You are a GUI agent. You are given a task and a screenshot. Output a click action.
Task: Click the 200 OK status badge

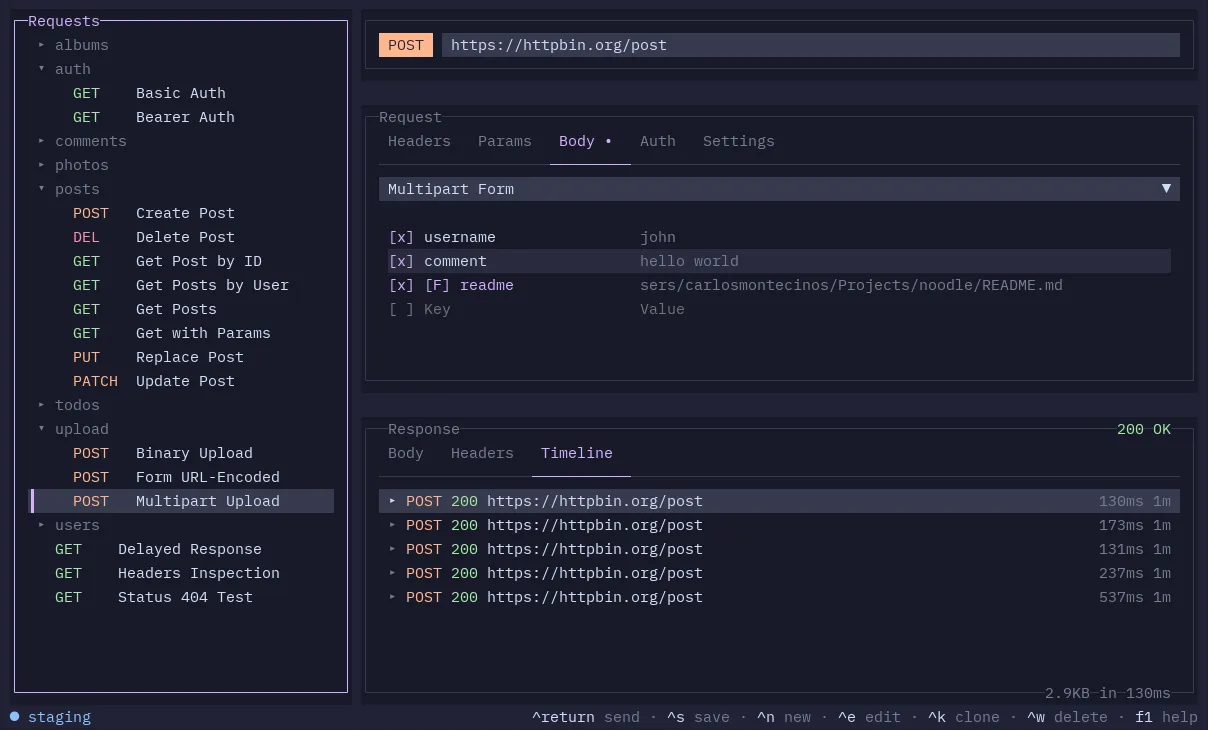tap(1144, 429)
